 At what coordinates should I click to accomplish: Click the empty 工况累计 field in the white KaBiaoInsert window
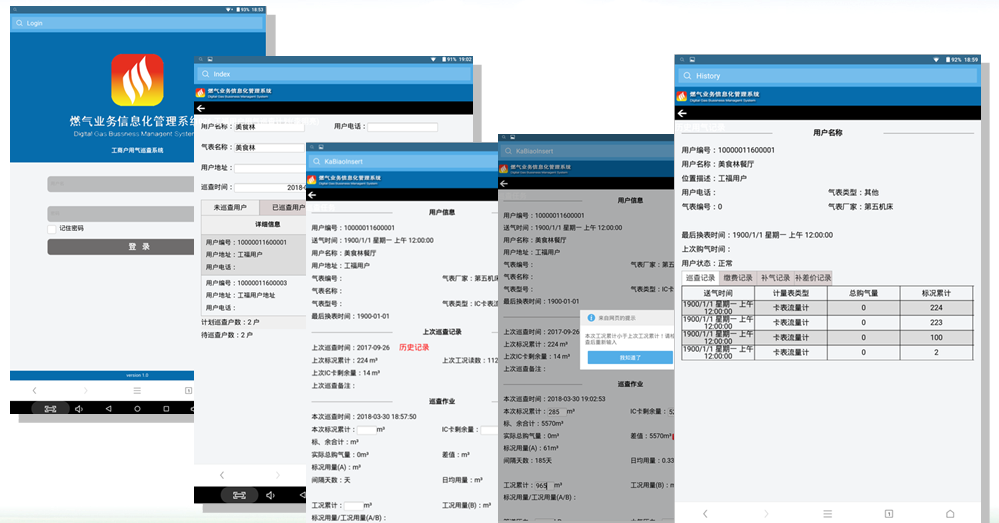pos(353,505)
